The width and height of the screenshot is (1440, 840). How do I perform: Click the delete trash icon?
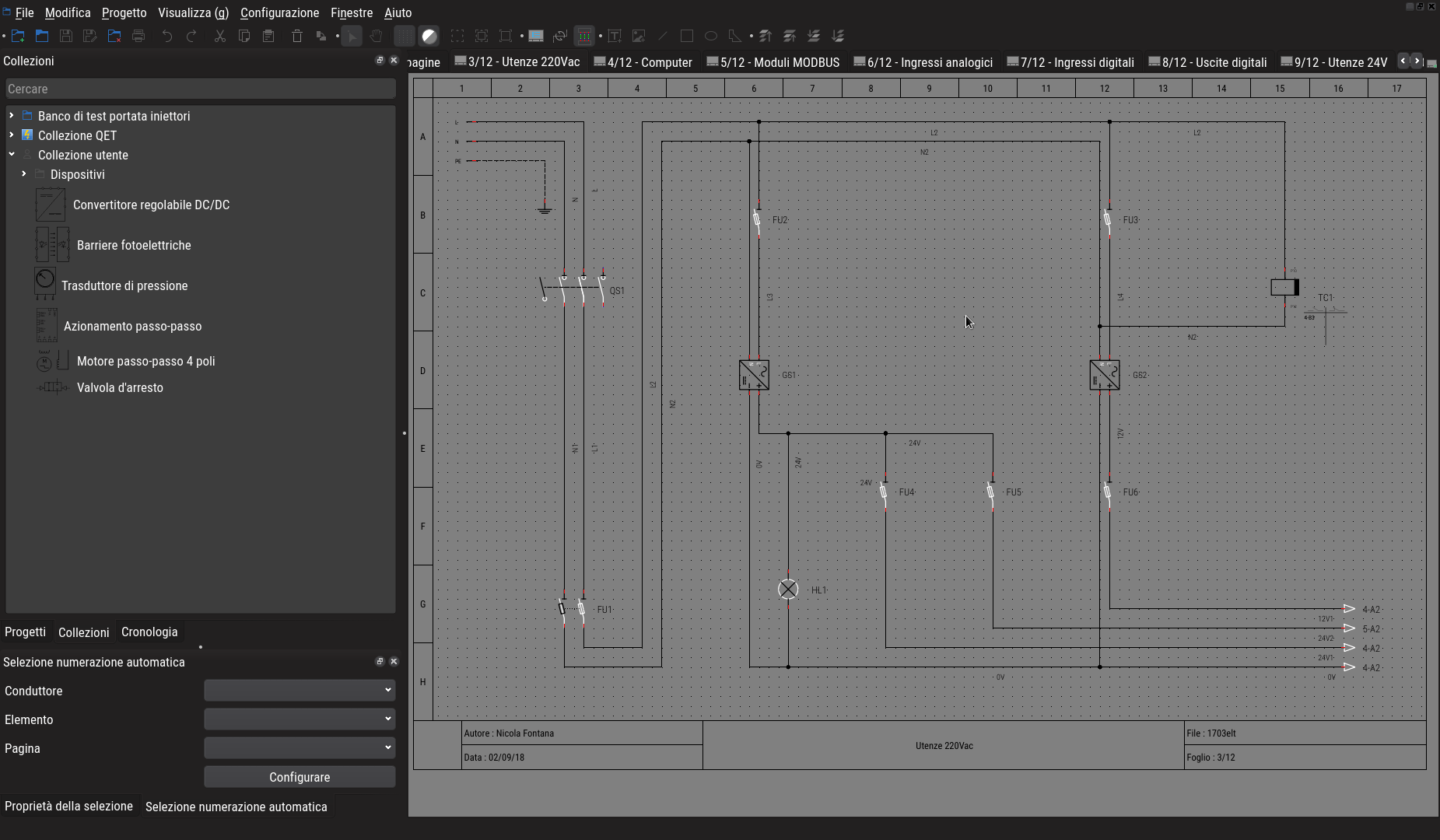[x=296, y=36]
